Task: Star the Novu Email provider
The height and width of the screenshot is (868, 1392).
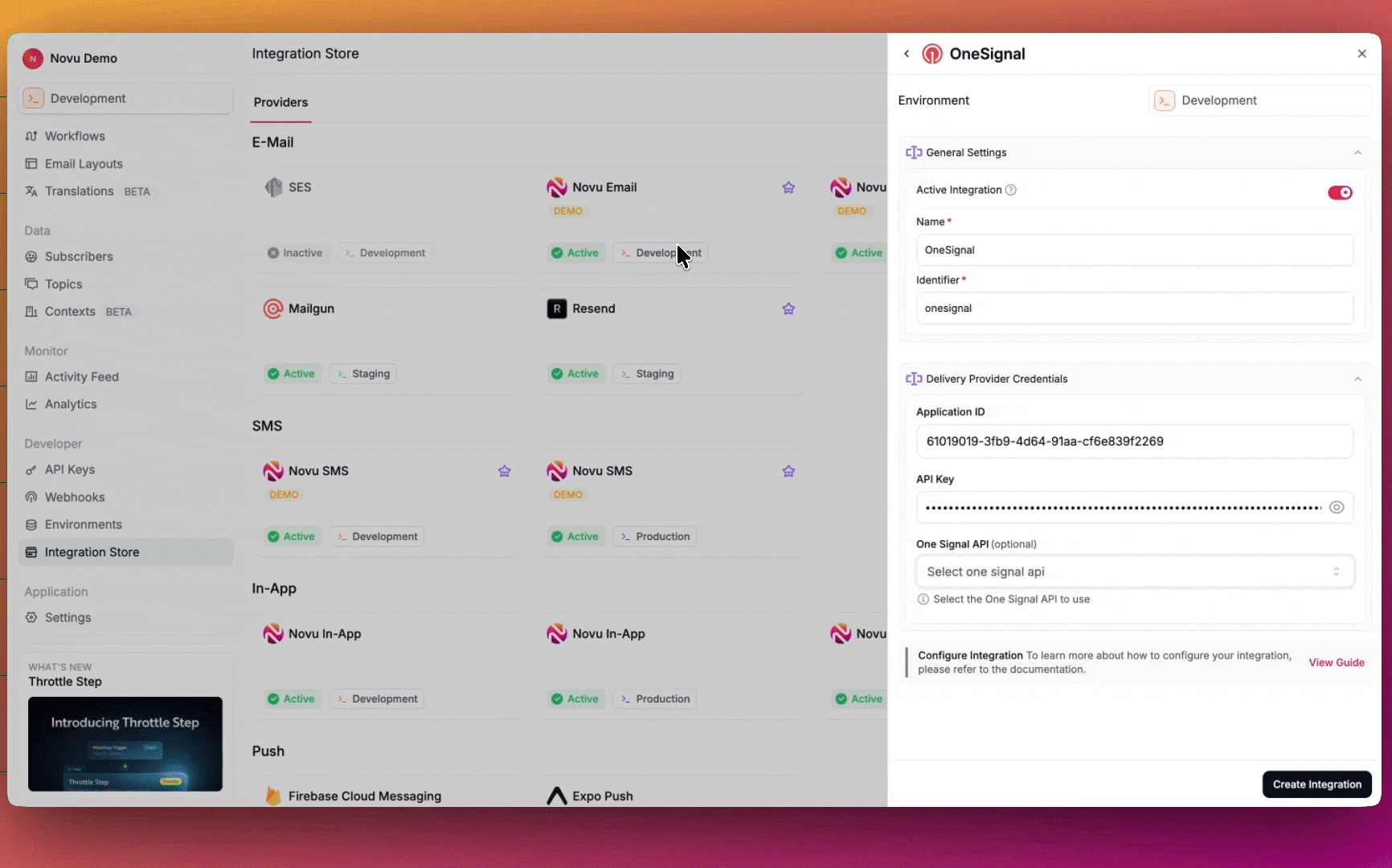Action: 788,186
